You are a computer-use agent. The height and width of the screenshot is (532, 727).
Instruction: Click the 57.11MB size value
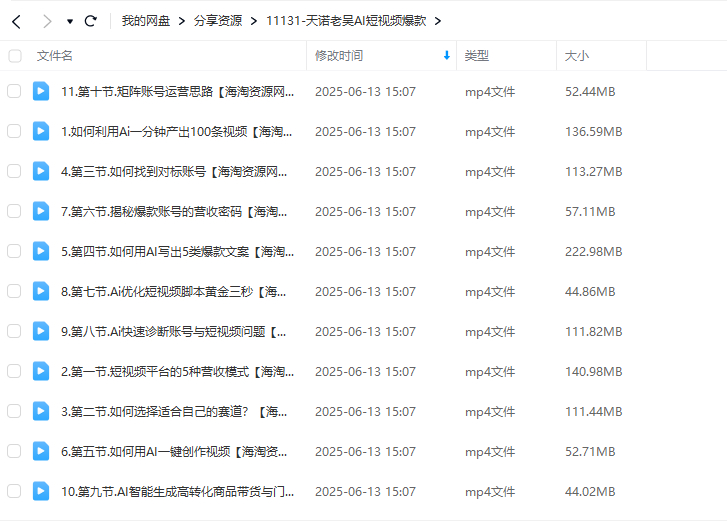[590, 212]
